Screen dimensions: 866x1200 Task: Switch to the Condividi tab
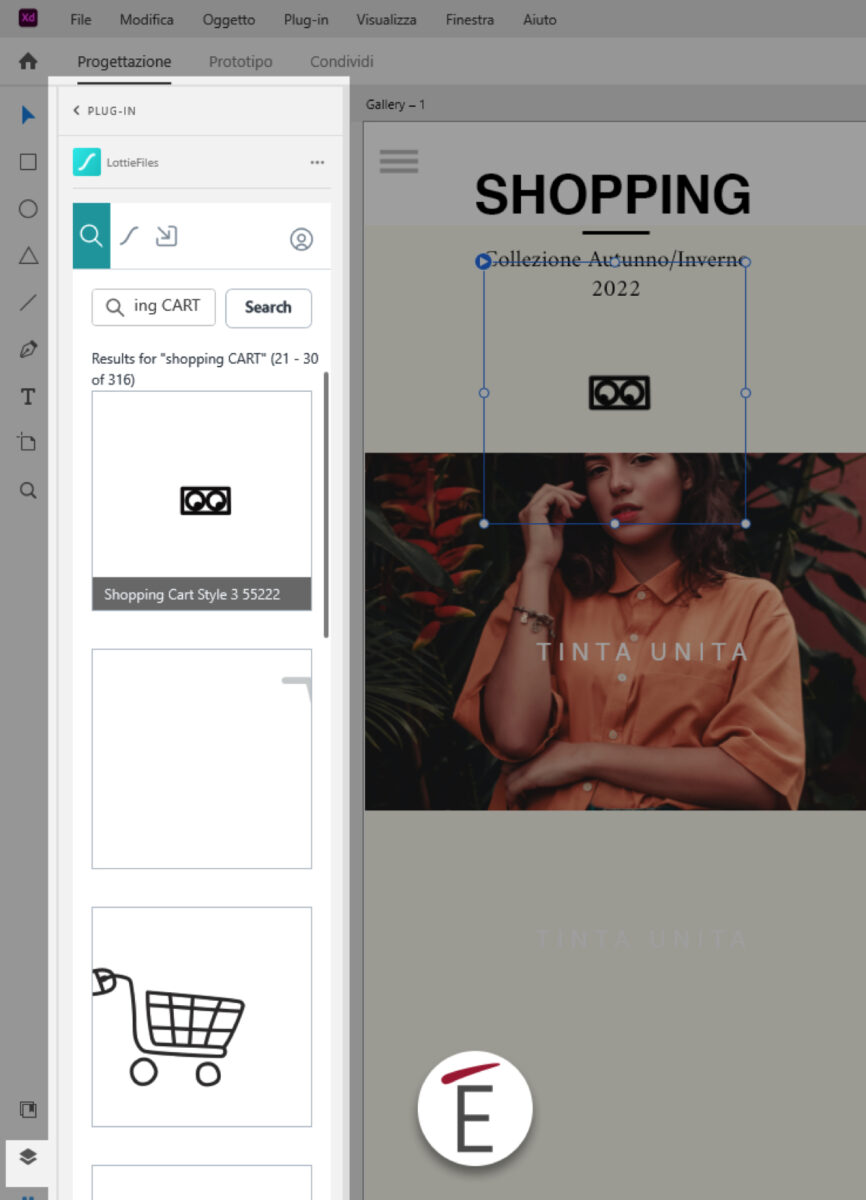pos(341,61)
